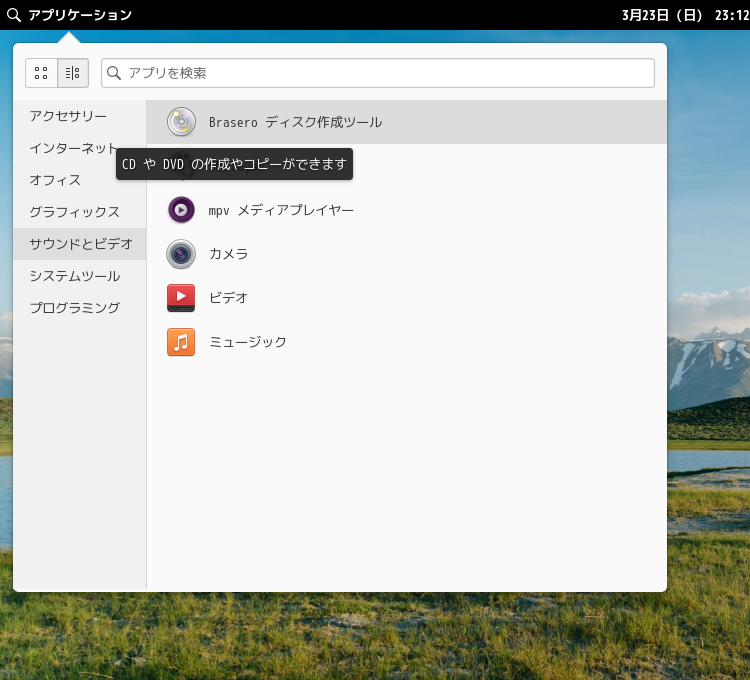The height and width of the screenshot is (680, 750).
Task: Select the グラフィックス category
Action: coord(79,212)
